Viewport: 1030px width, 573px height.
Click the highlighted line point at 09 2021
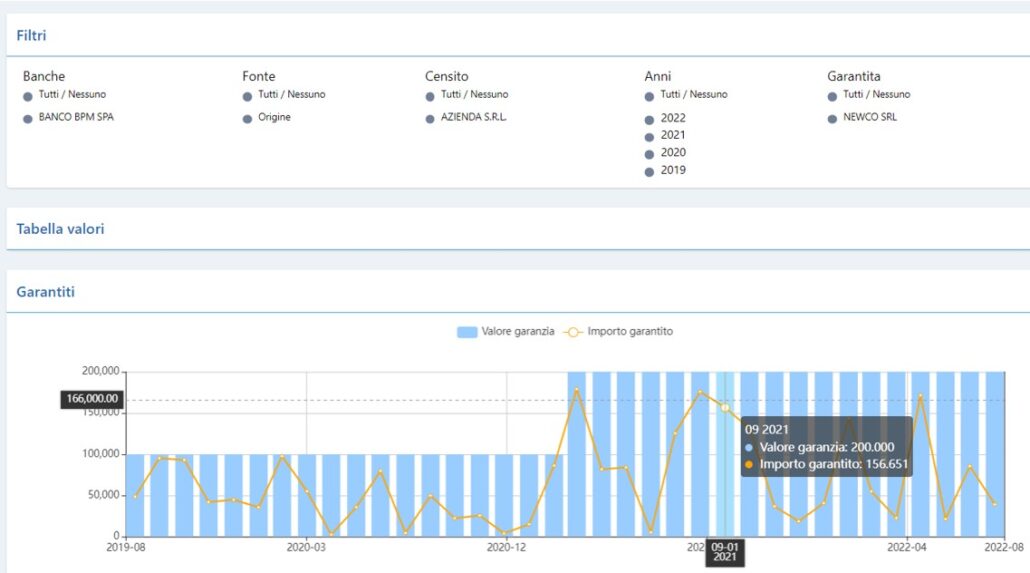pyautogui.click(x=725, y=408)
